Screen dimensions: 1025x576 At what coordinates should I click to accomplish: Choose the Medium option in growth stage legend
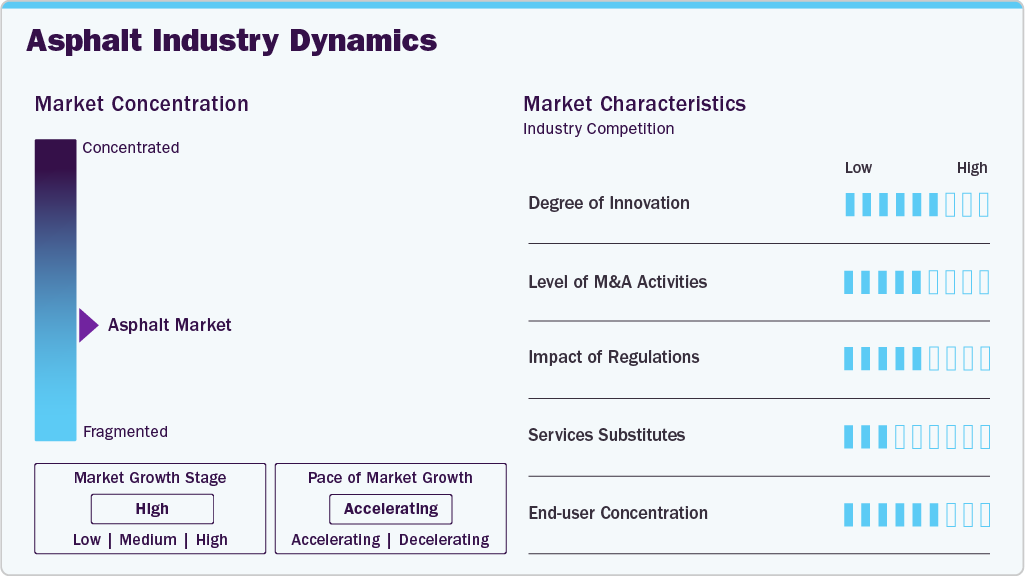click(x=148, y=540)
